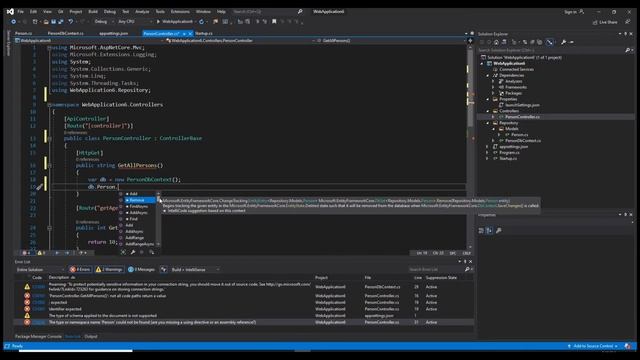Screen dimensions: 640x360
Task: Collapse the namespace block in editor
Action: coord(49,105)
